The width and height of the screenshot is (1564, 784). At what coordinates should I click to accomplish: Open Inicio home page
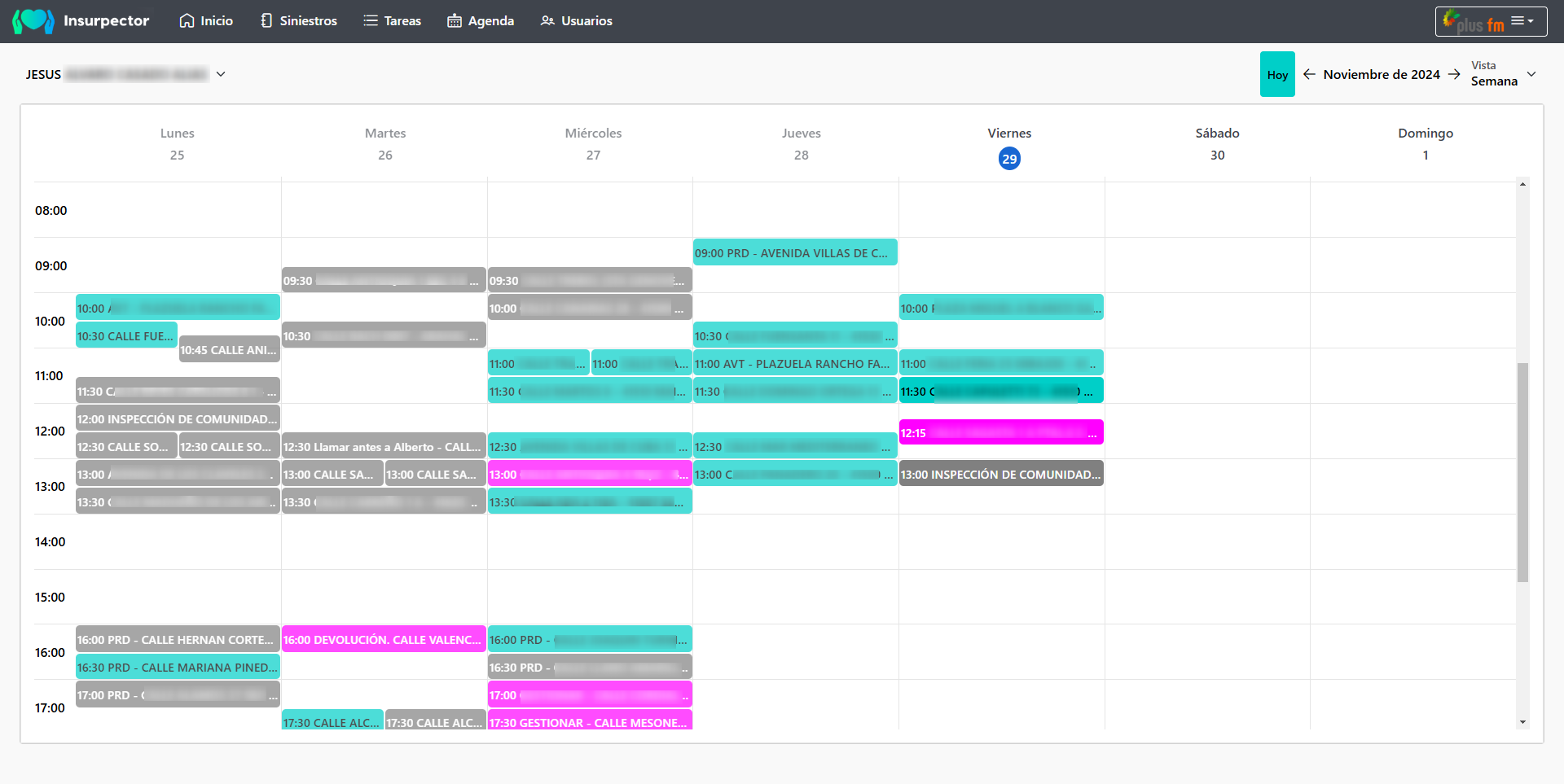[206, 20]
